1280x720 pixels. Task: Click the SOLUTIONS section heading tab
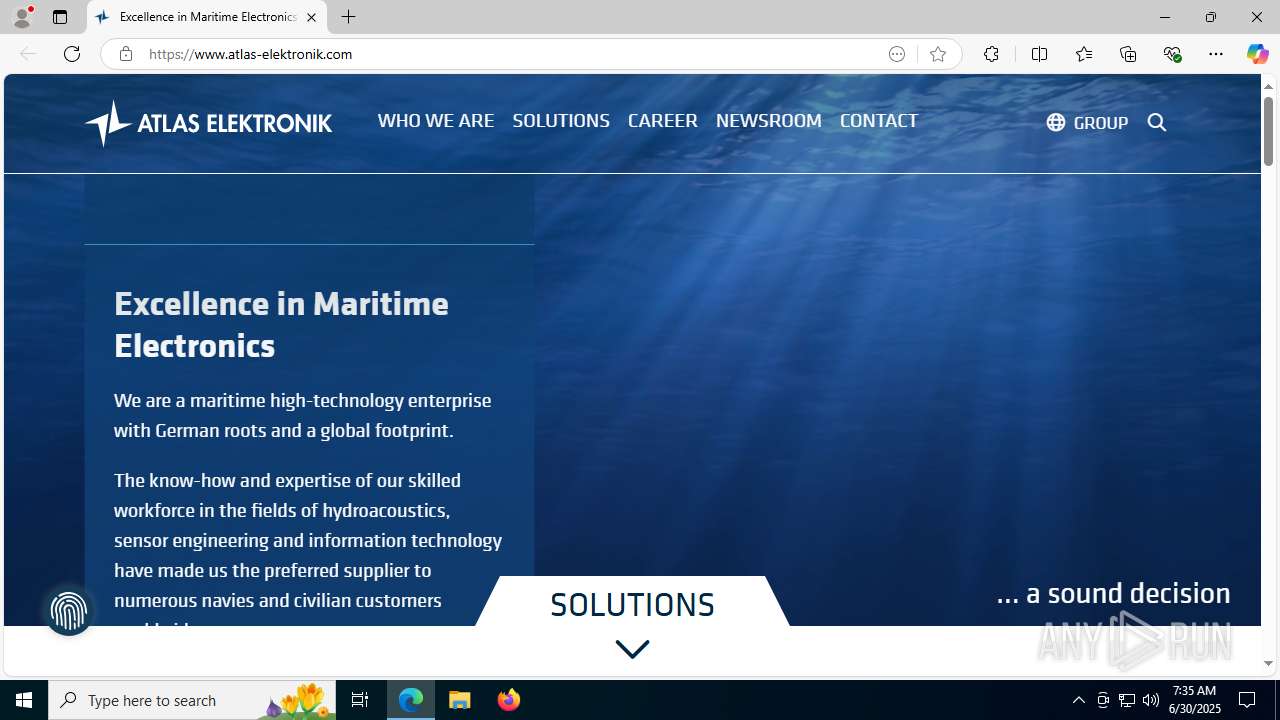pos(632,604)
